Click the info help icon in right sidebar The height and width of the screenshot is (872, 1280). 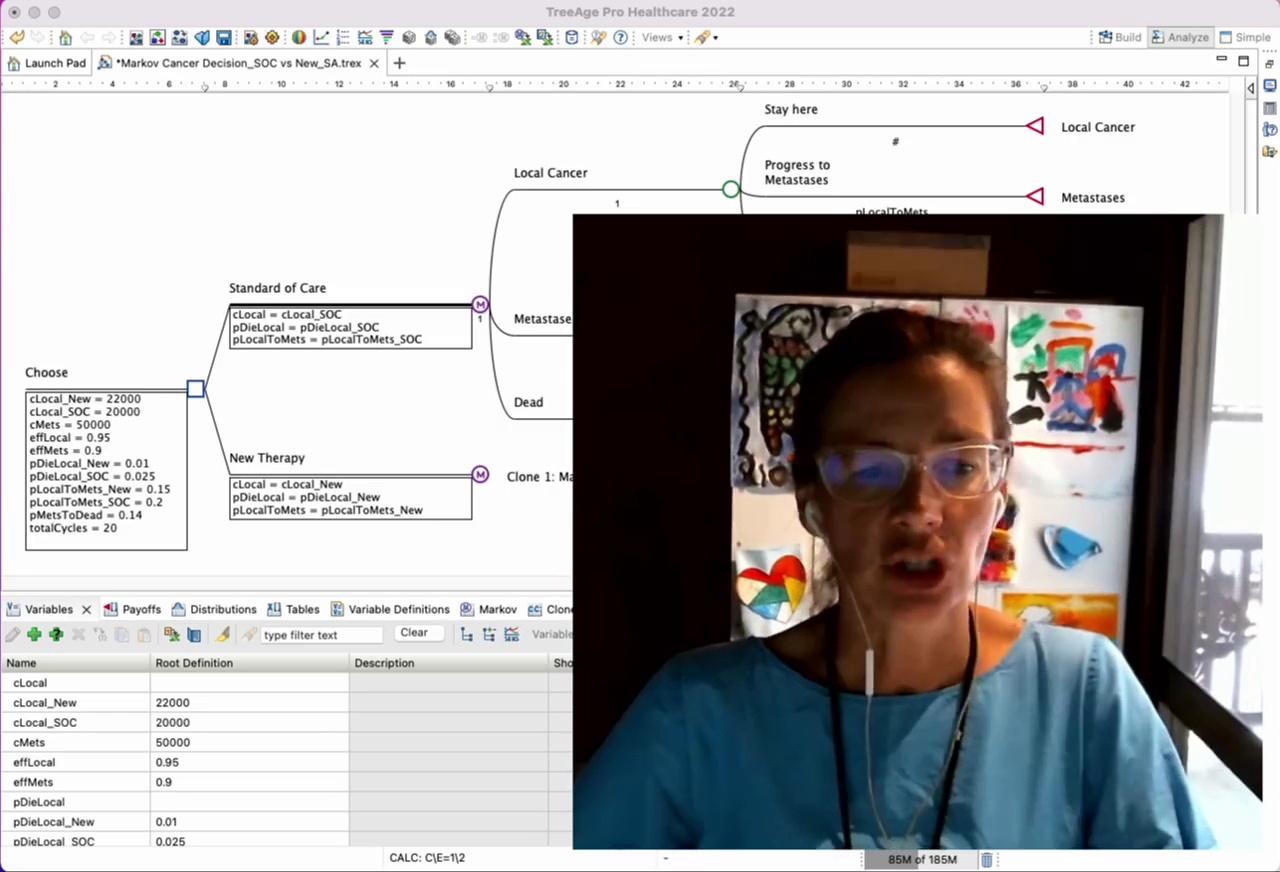coord(1270,130)
